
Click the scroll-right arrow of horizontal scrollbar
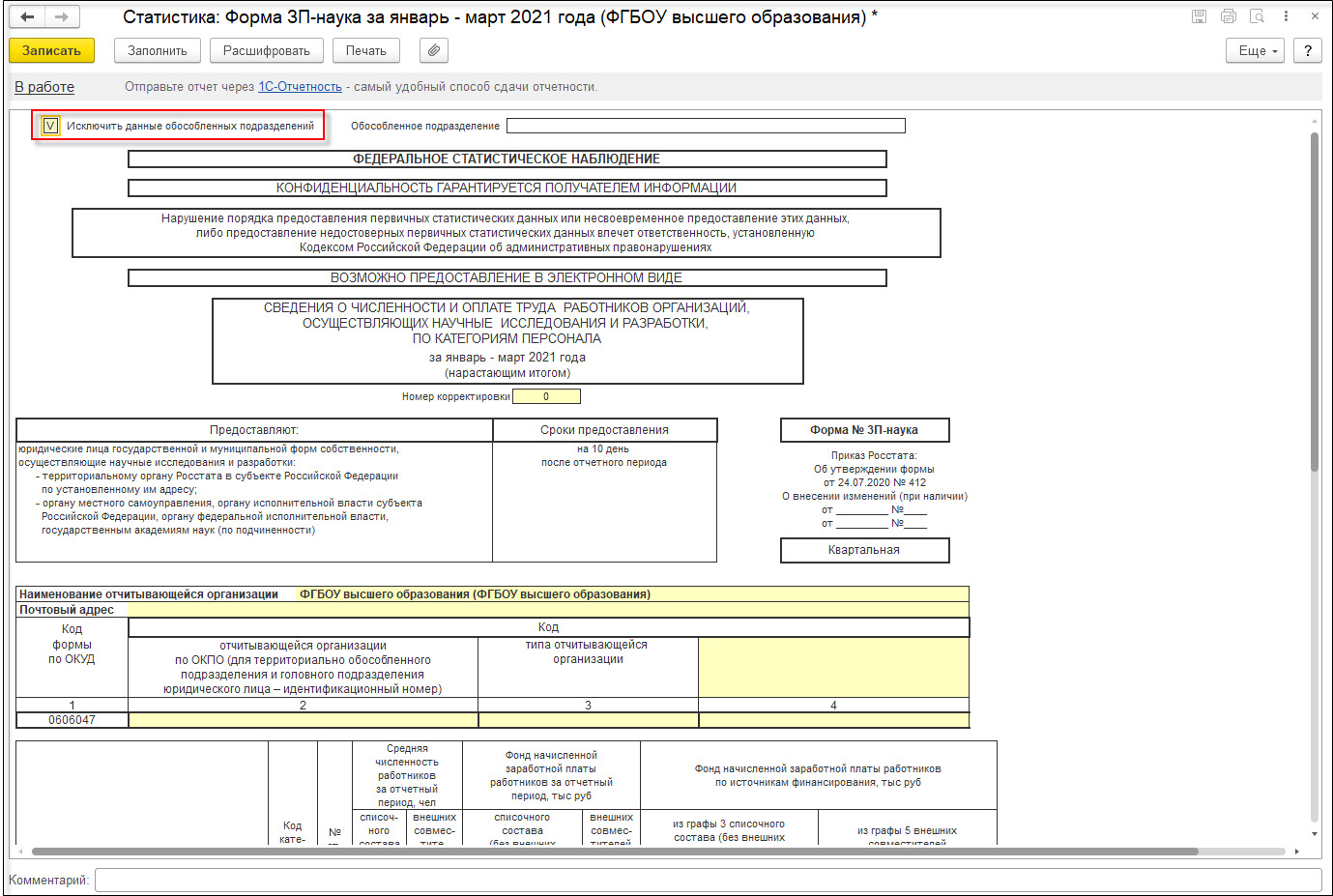click(1297, 852)
